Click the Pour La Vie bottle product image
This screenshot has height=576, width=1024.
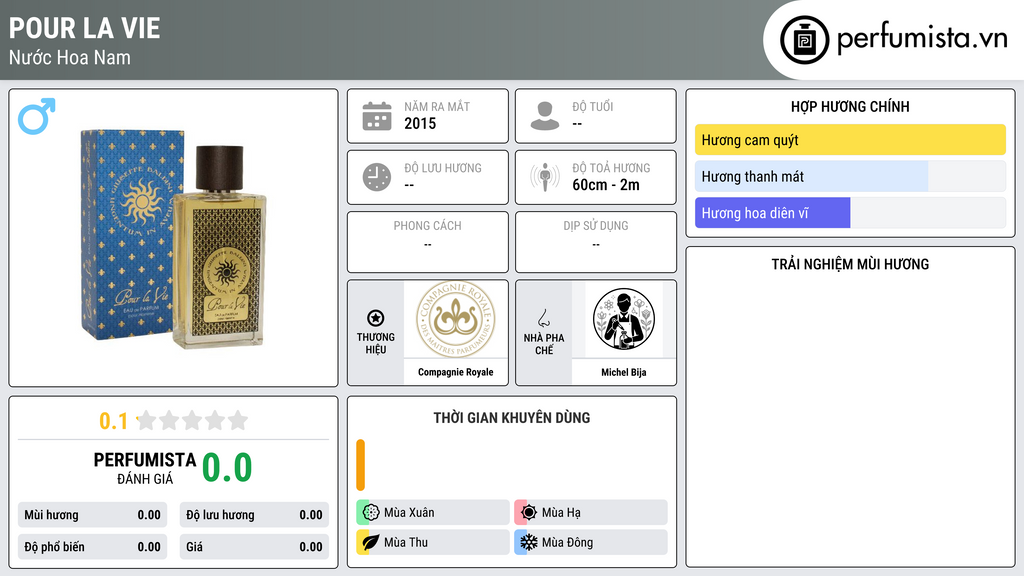[x=174, y=238]
